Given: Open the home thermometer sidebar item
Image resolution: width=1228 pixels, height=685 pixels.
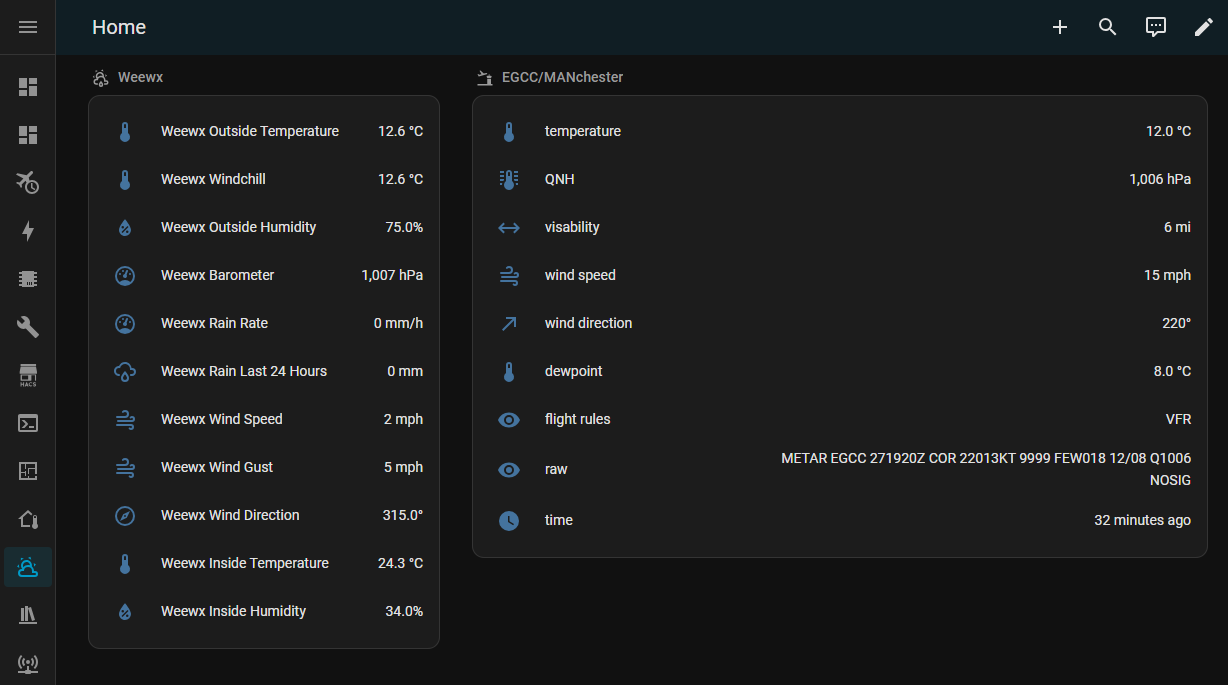Looking at the screenshot, I should 28,519.
